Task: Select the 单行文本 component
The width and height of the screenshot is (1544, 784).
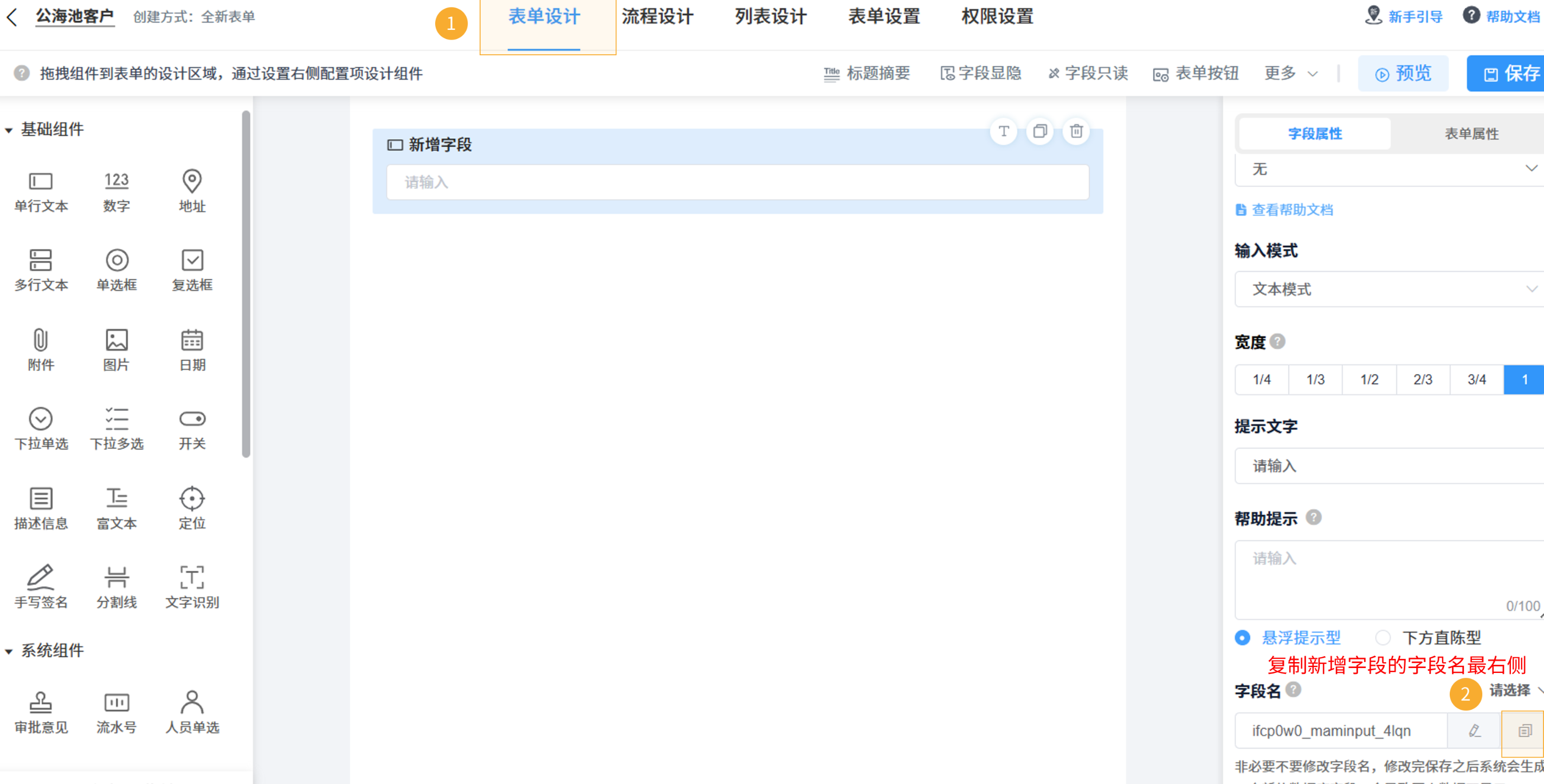Action: (x=41, y=192)
